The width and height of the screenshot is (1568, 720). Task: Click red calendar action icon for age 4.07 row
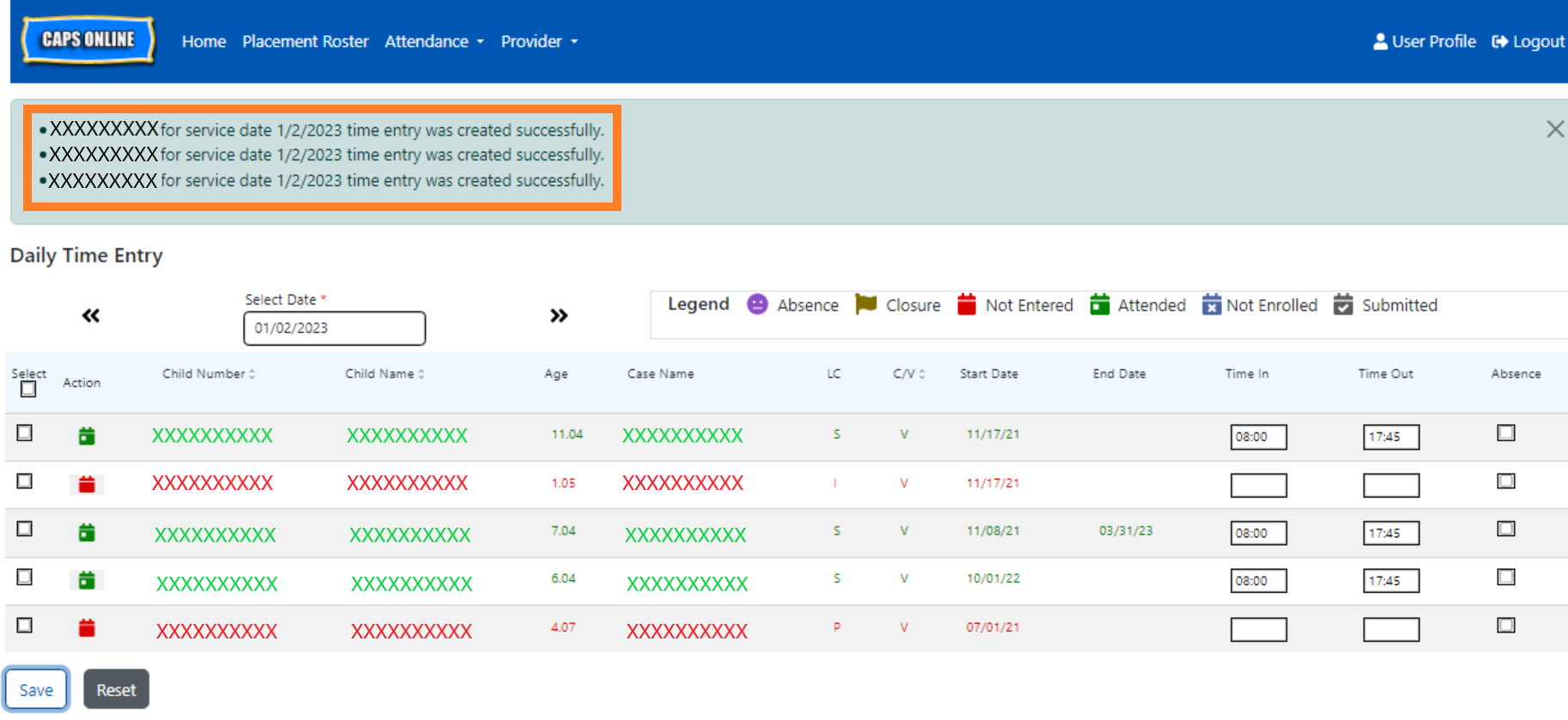pos(87,628)
